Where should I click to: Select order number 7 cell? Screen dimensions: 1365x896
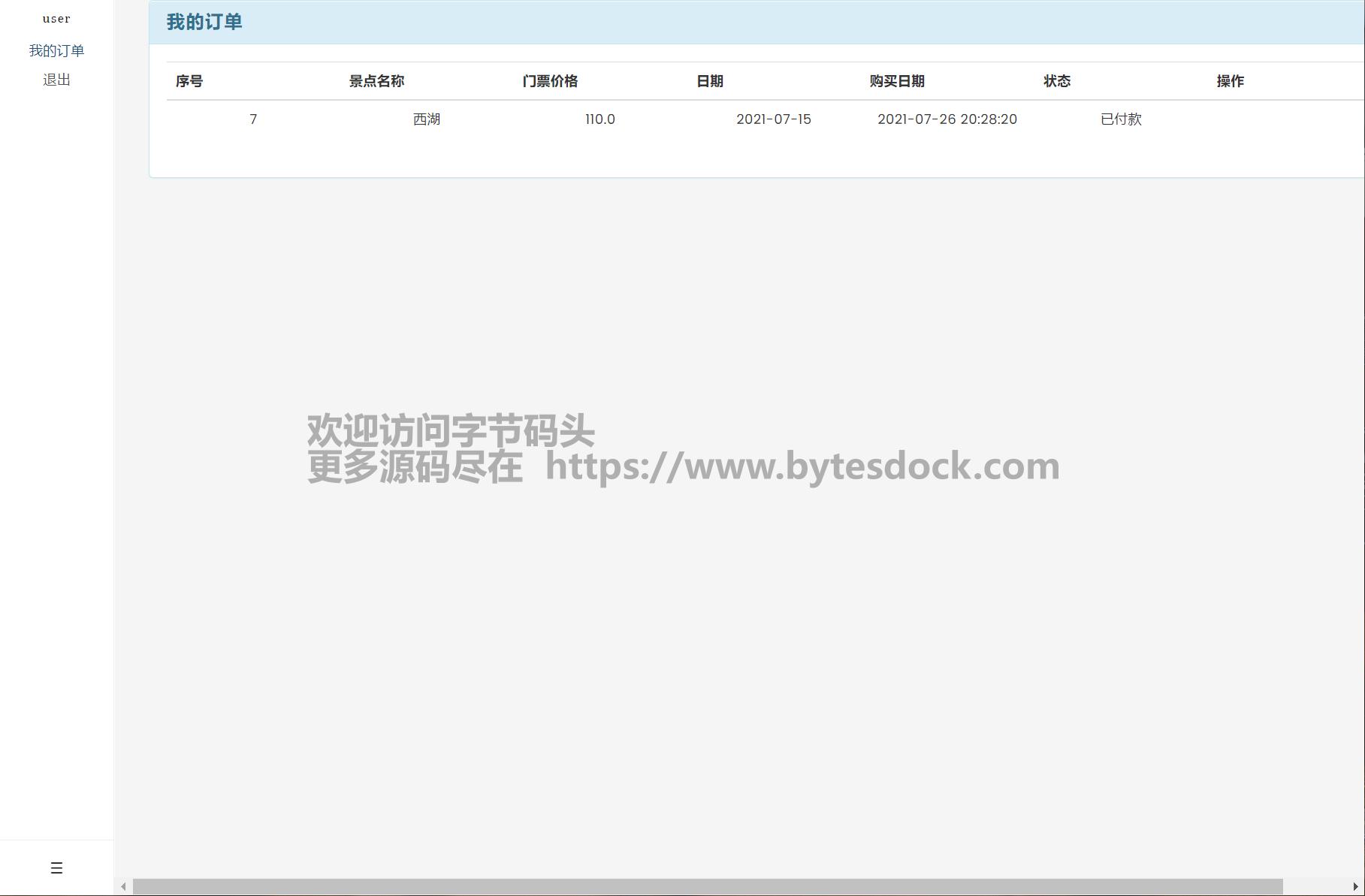[253, 119]
